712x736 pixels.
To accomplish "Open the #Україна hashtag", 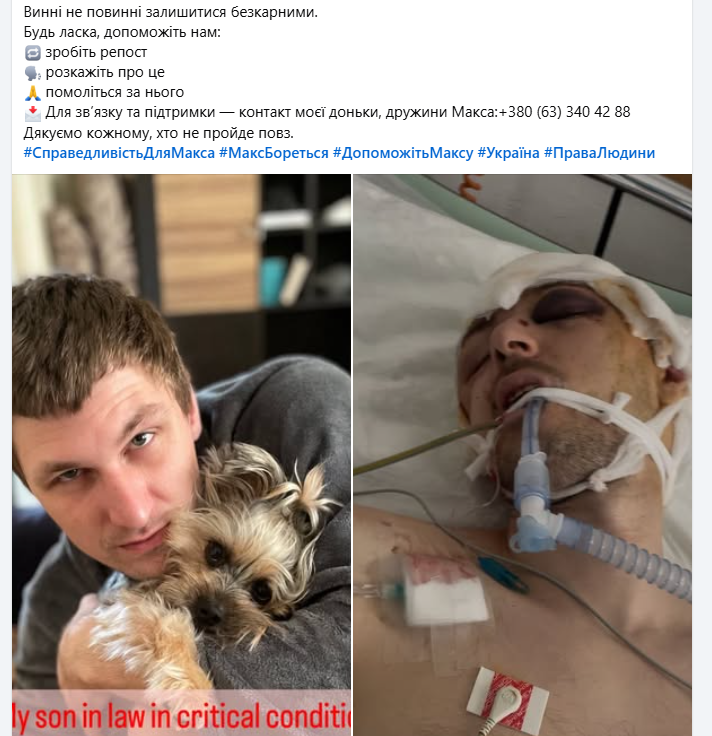I will [508, 153].
